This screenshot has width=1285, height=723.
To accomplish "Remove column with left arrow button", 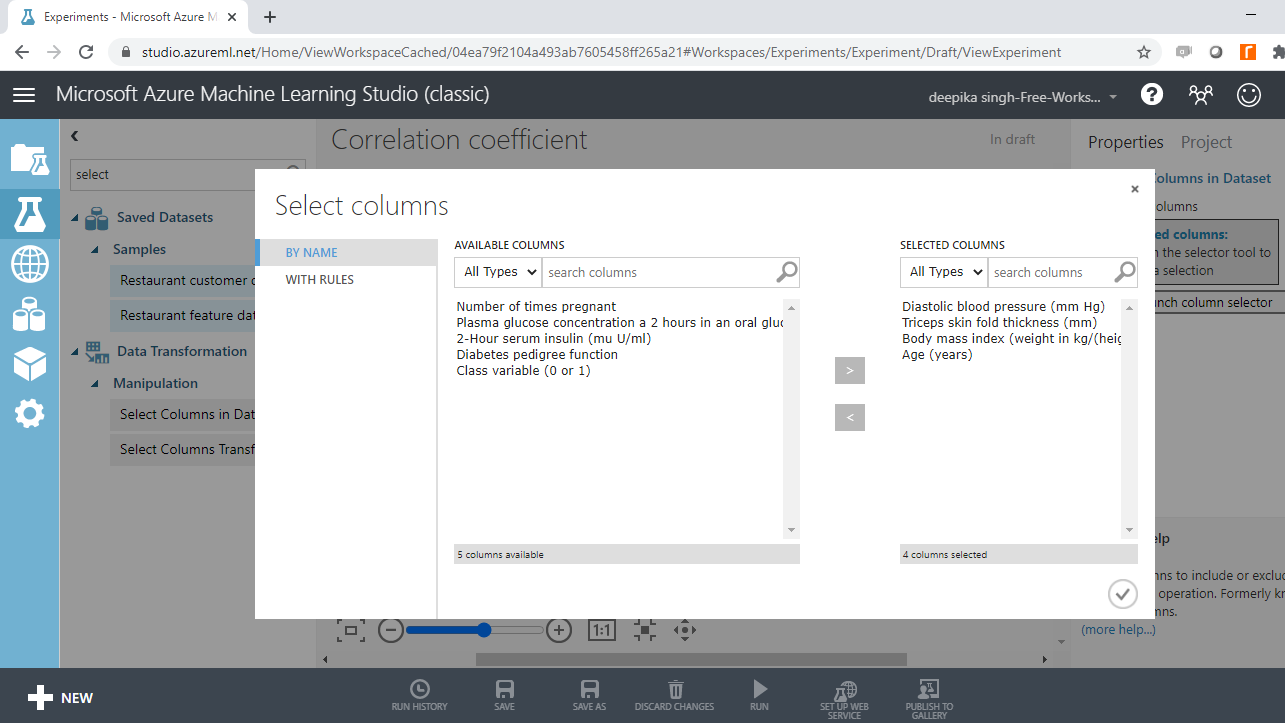I will coord(850,417).
